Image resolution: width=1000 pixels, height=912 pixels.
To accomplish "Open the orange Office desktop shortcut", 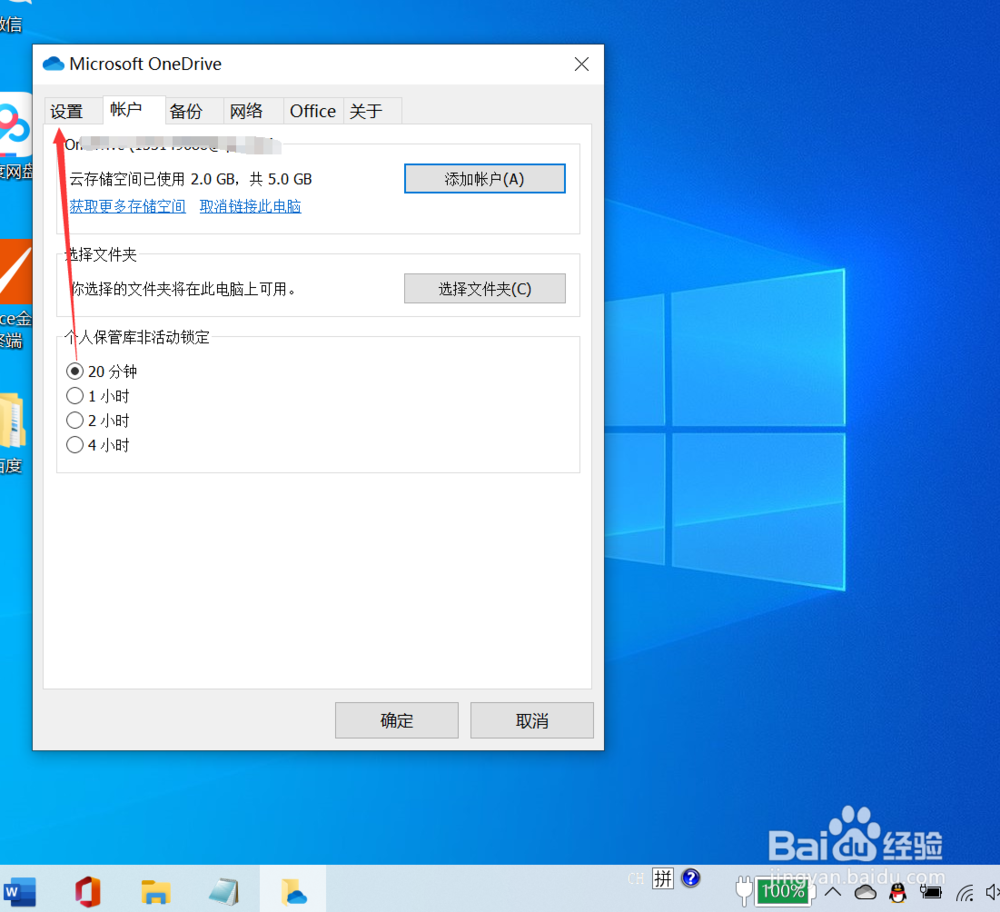I will tap(15, 293).
